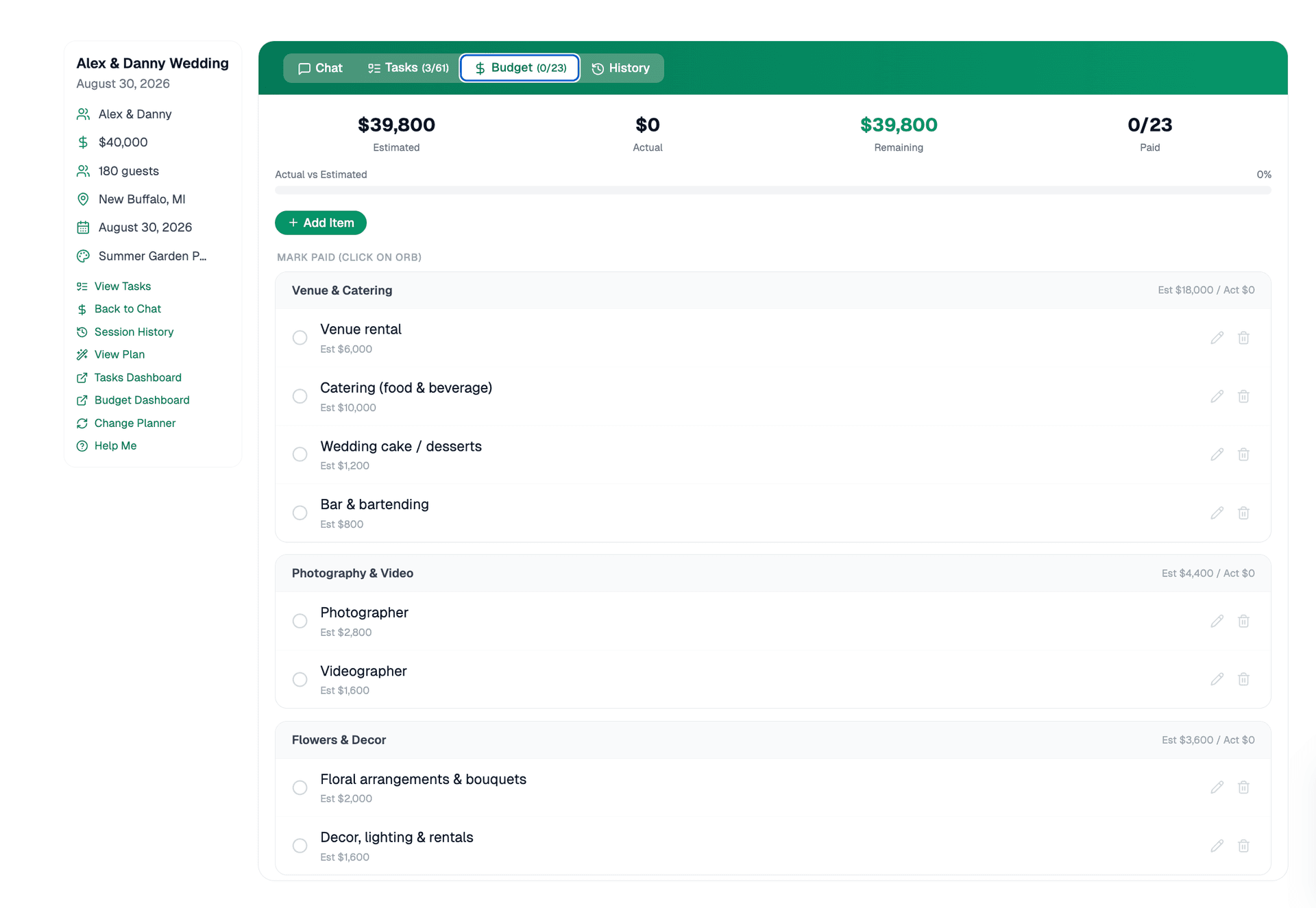
Task: Open the Budget Dashboard link
Action: (142, 400)
